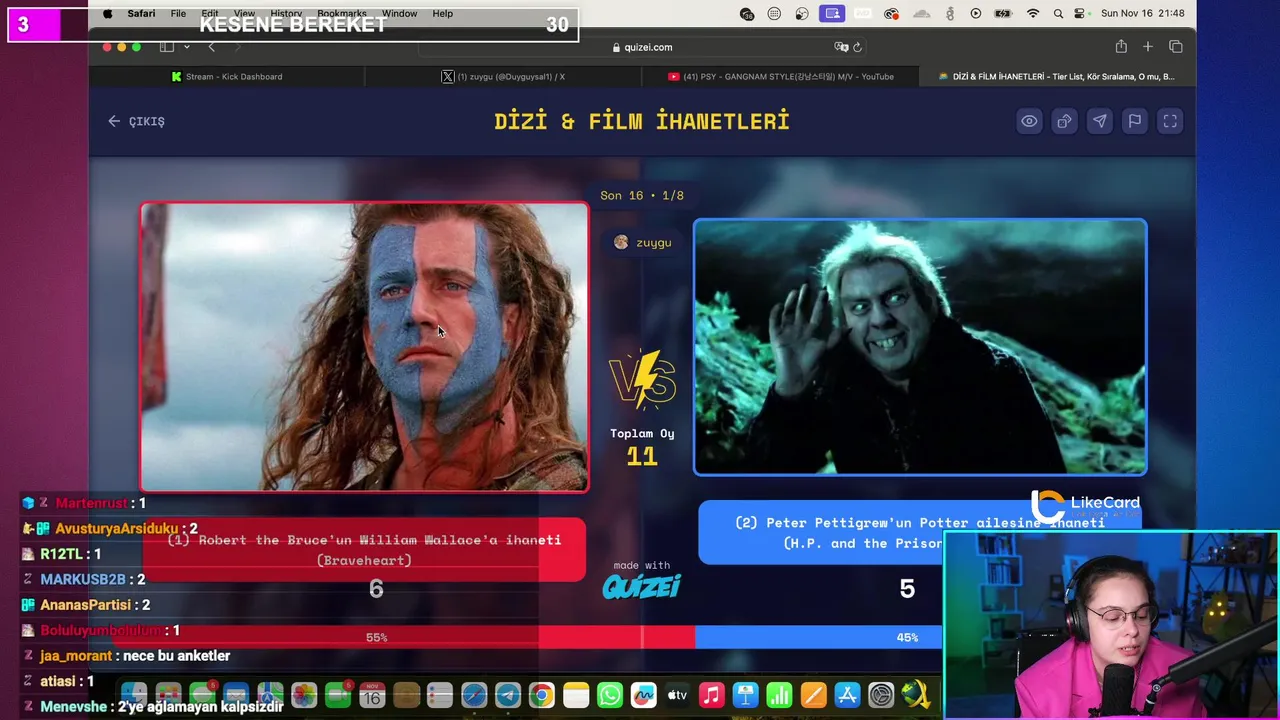Screen dimensions: 1280x720
Task: Open the sidebar tab group dropdown chevron
Action: pos(185,47)
